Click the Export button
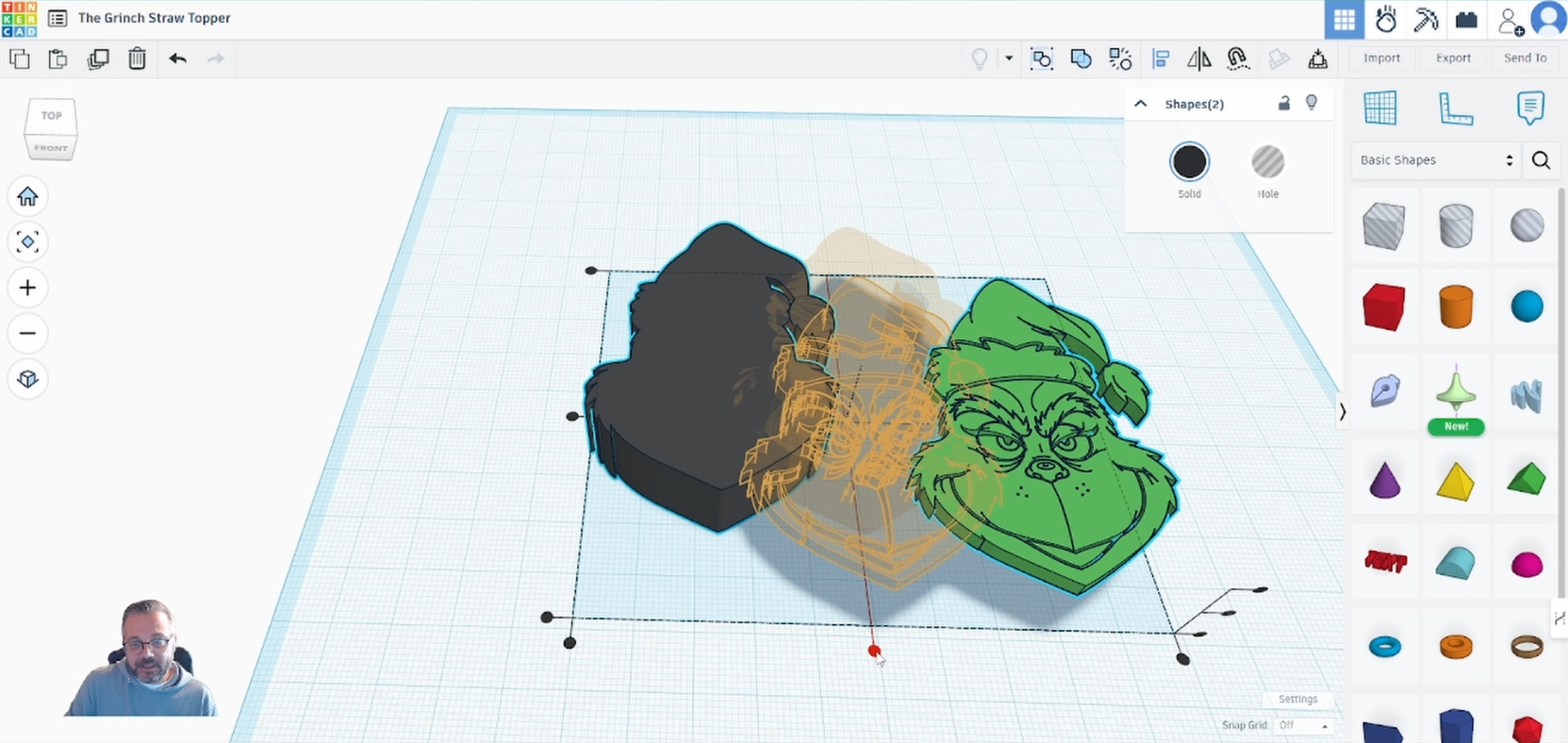Image resolution: width=1568 pixels, height=743 pixels. pyautogui.click(x=1453, y=58)
